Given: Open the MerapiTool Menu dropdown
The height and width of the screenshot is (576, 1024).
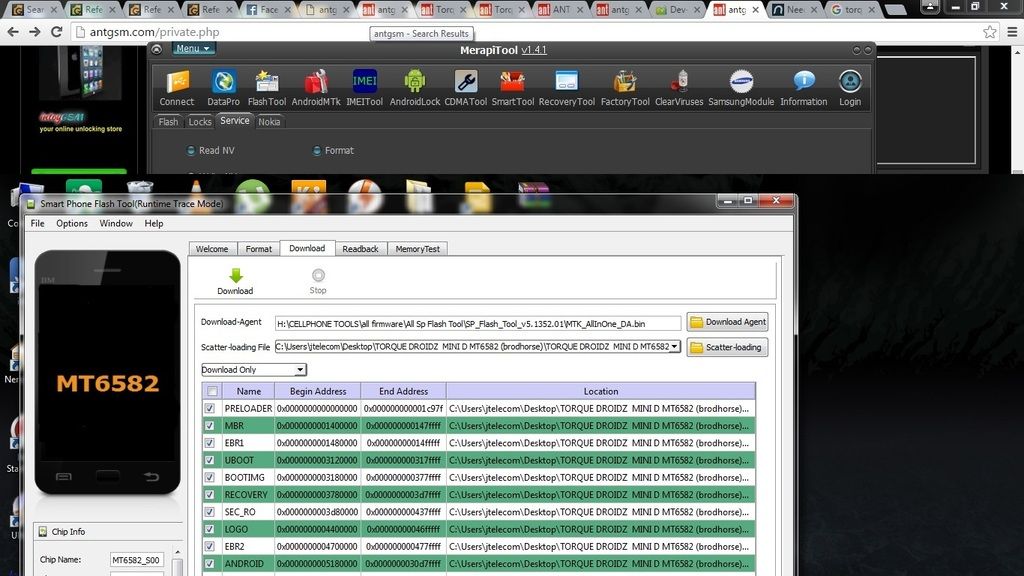Looking at the screenshot, I should (x=193, y=48).
